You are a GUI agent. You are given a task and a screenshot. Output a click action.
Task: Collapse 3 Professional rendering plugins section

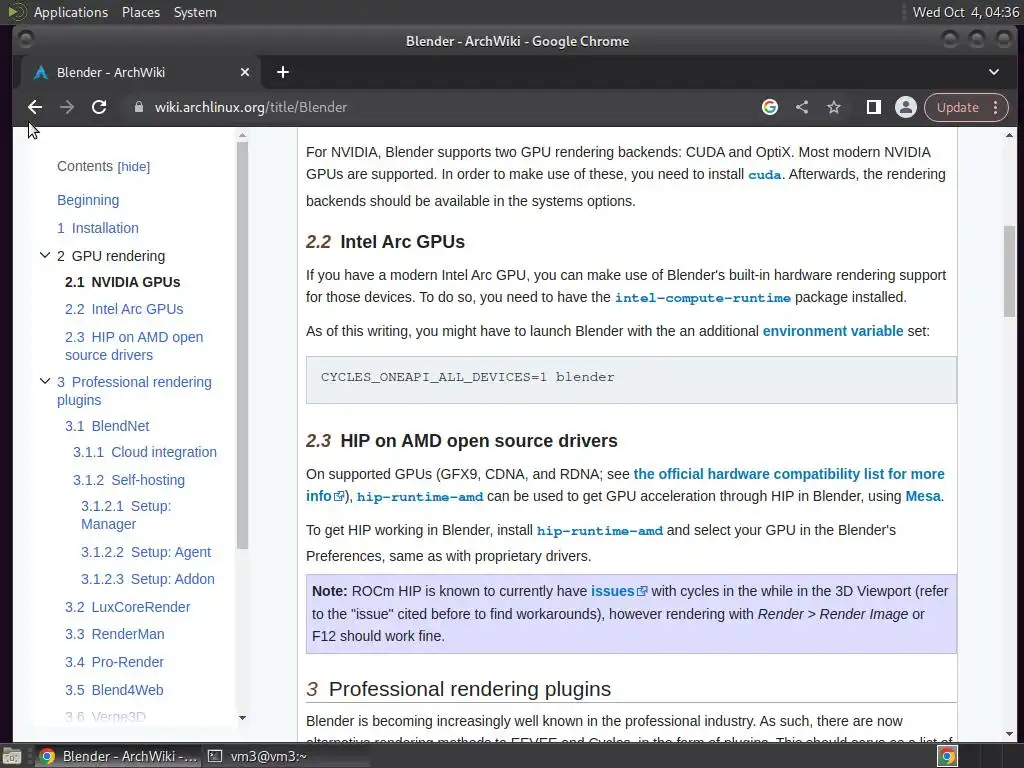tap(45, 381)
